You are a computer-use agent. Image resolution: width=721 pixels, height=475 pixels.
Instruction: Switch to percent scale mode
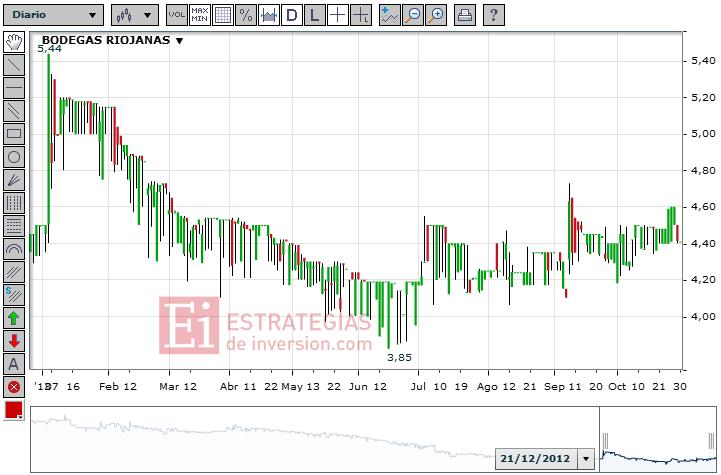246,15
